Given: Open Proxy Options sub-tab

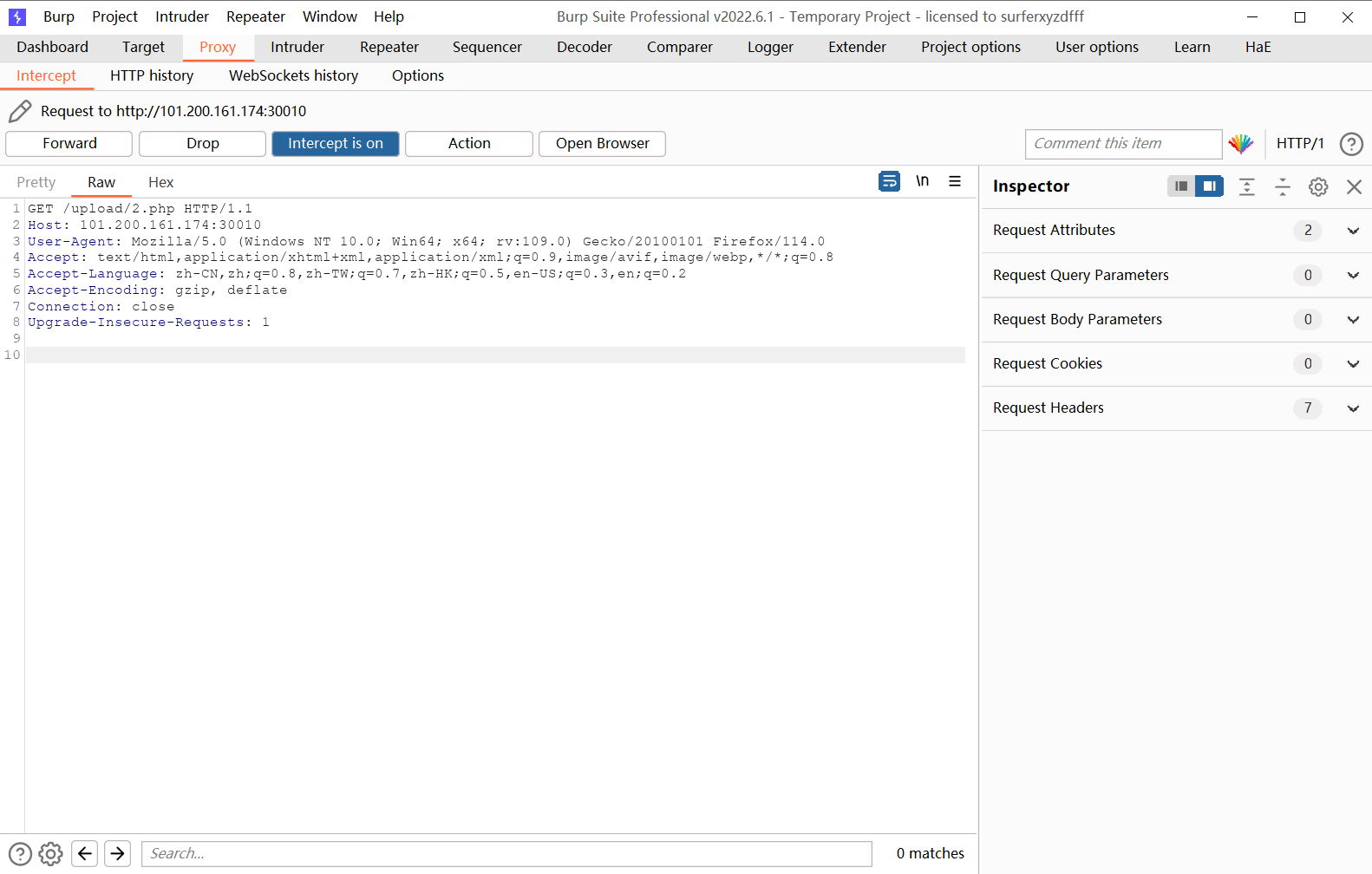Looking at the screenshot, I should (418, 76).
